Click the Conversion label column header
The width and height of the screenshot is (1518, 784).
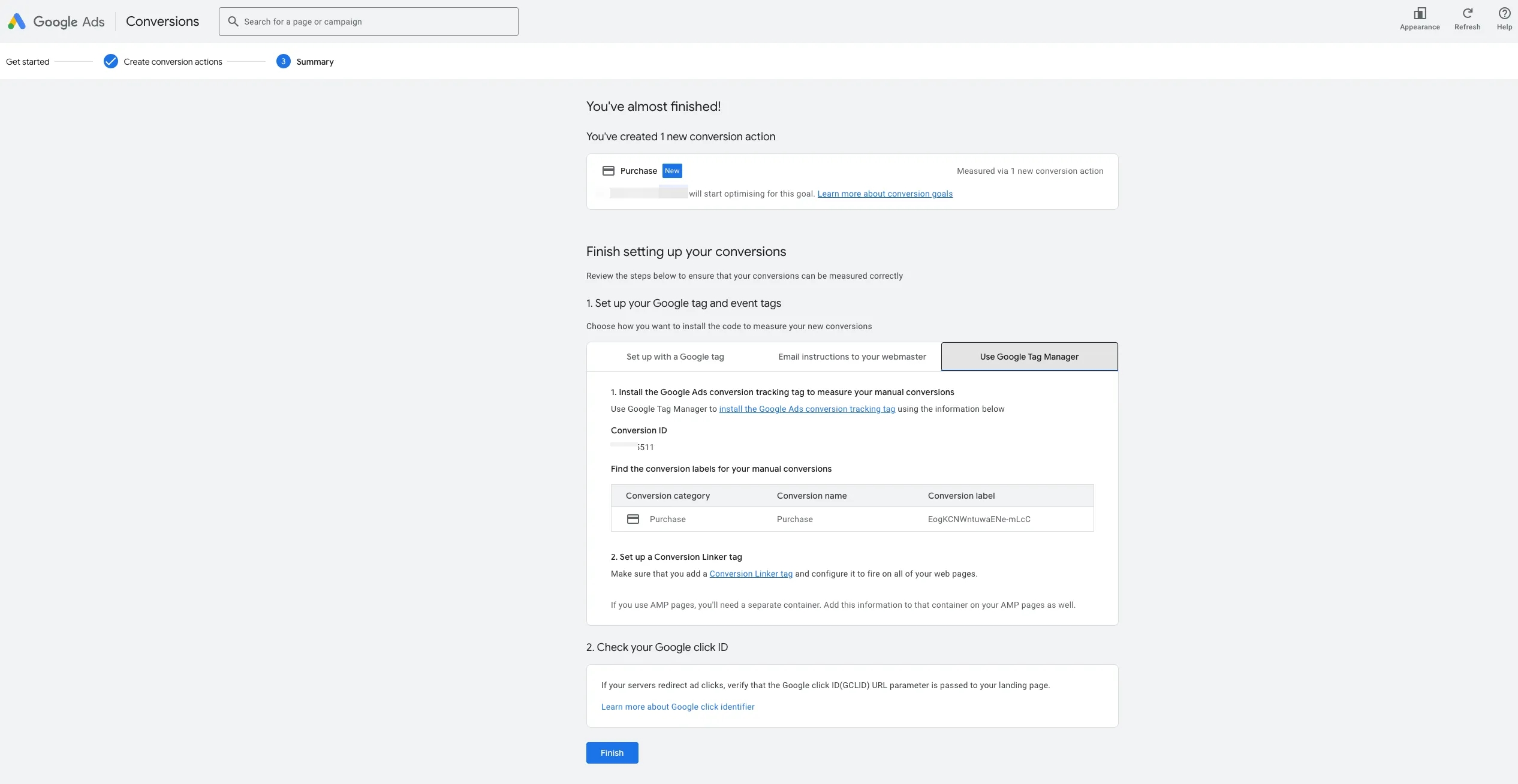(x=961, y=496)
